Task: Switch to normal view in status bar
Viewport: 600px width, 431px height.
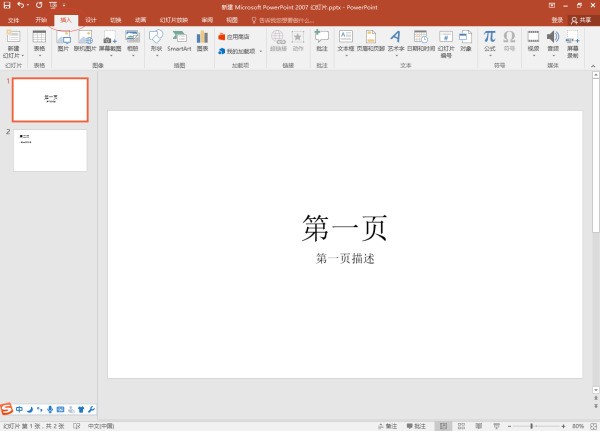Action: [x=443, y=425]
